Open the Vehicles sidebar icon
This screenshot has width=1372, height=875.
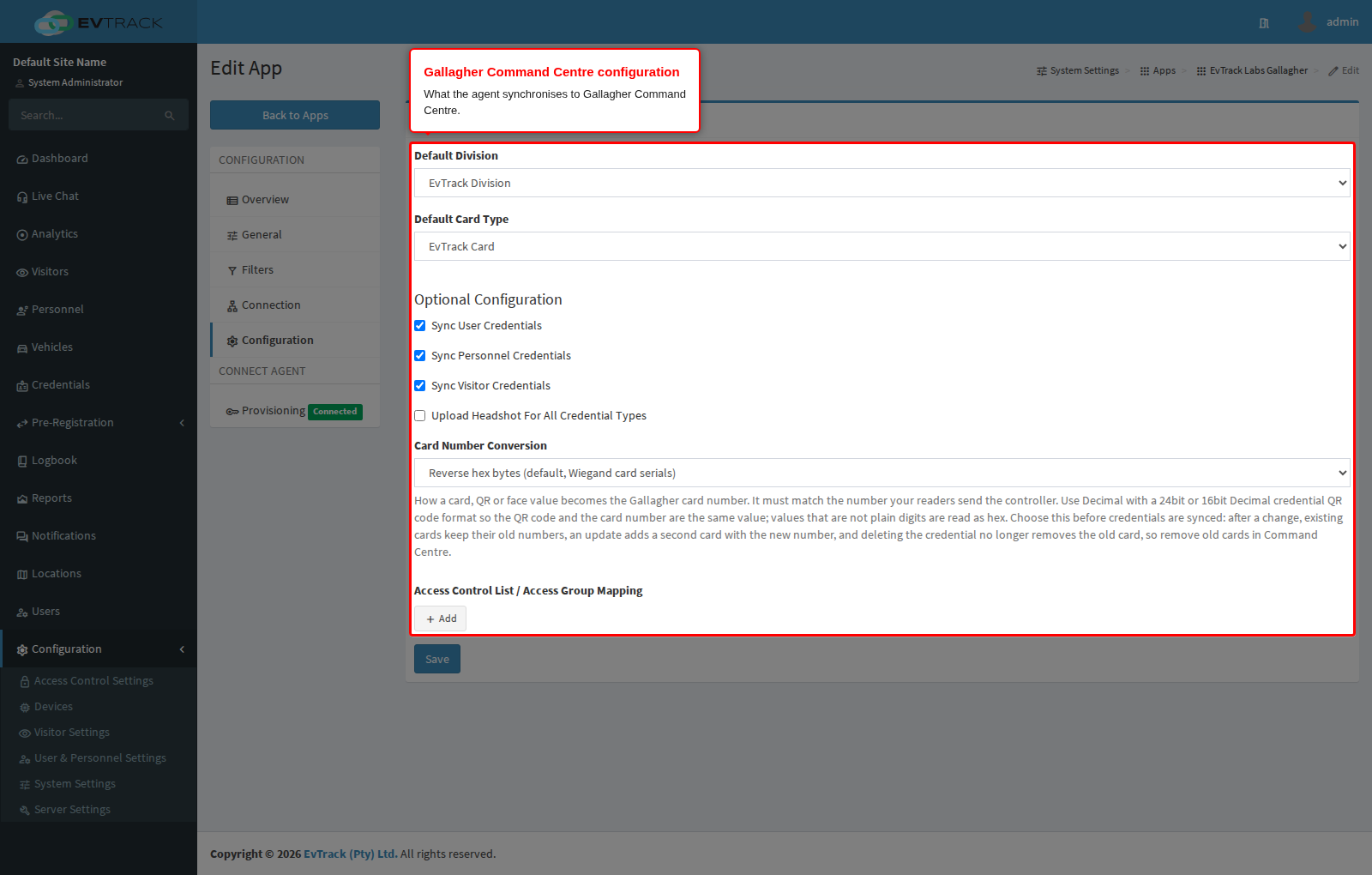pos(22,348)
